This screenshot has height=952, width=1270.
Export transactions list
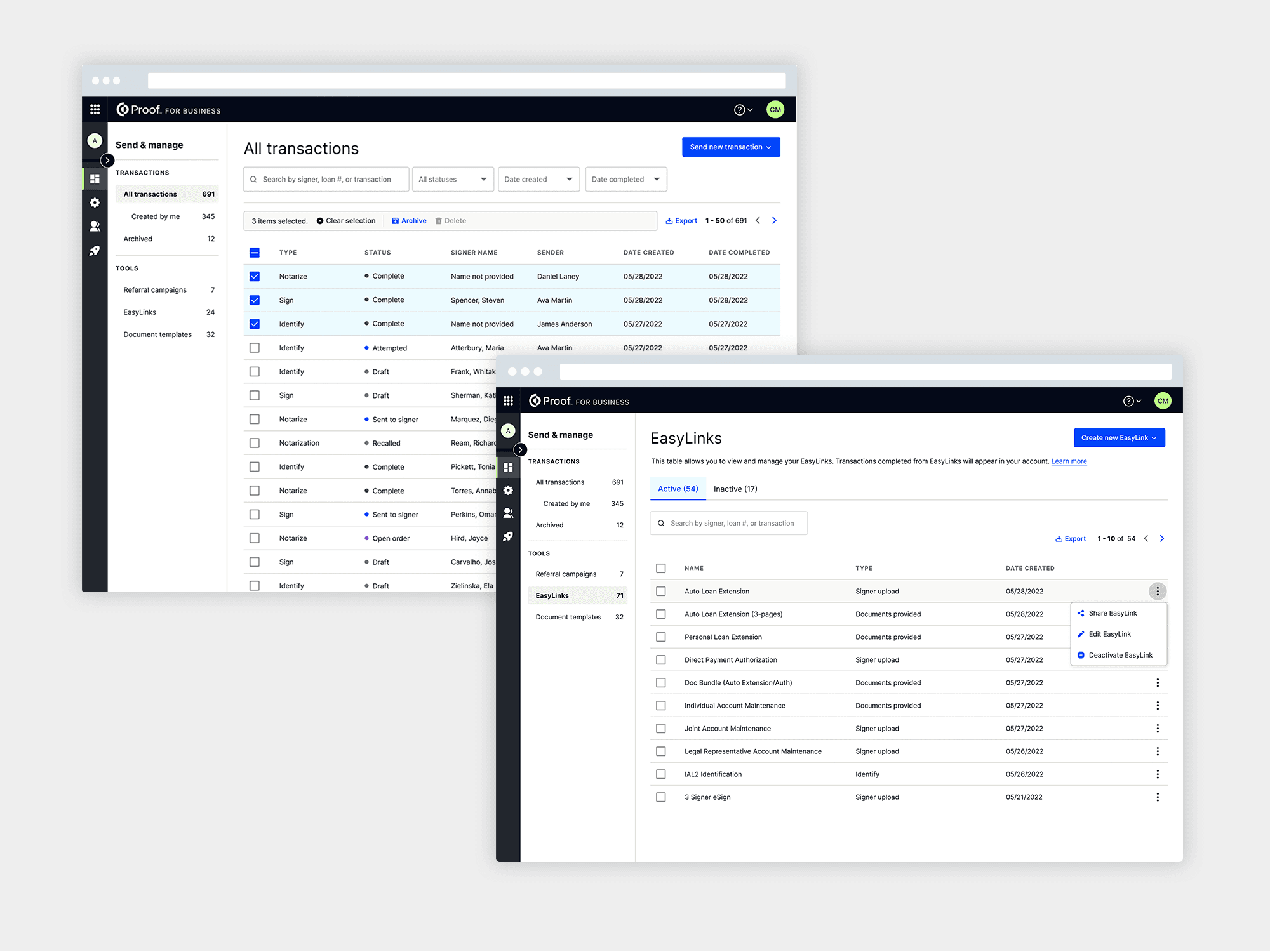click(x=681, y=221)
